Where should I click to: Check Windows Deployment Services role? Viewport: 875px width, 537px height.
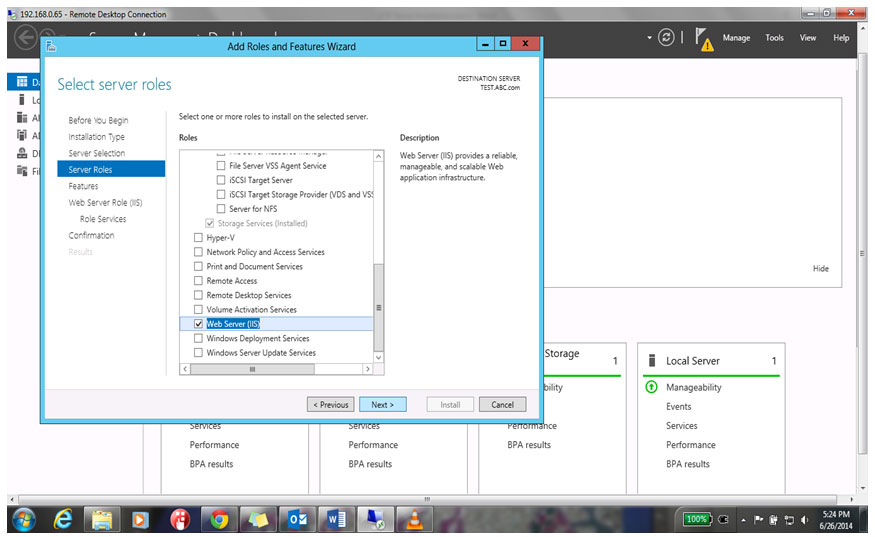(198, 338)
